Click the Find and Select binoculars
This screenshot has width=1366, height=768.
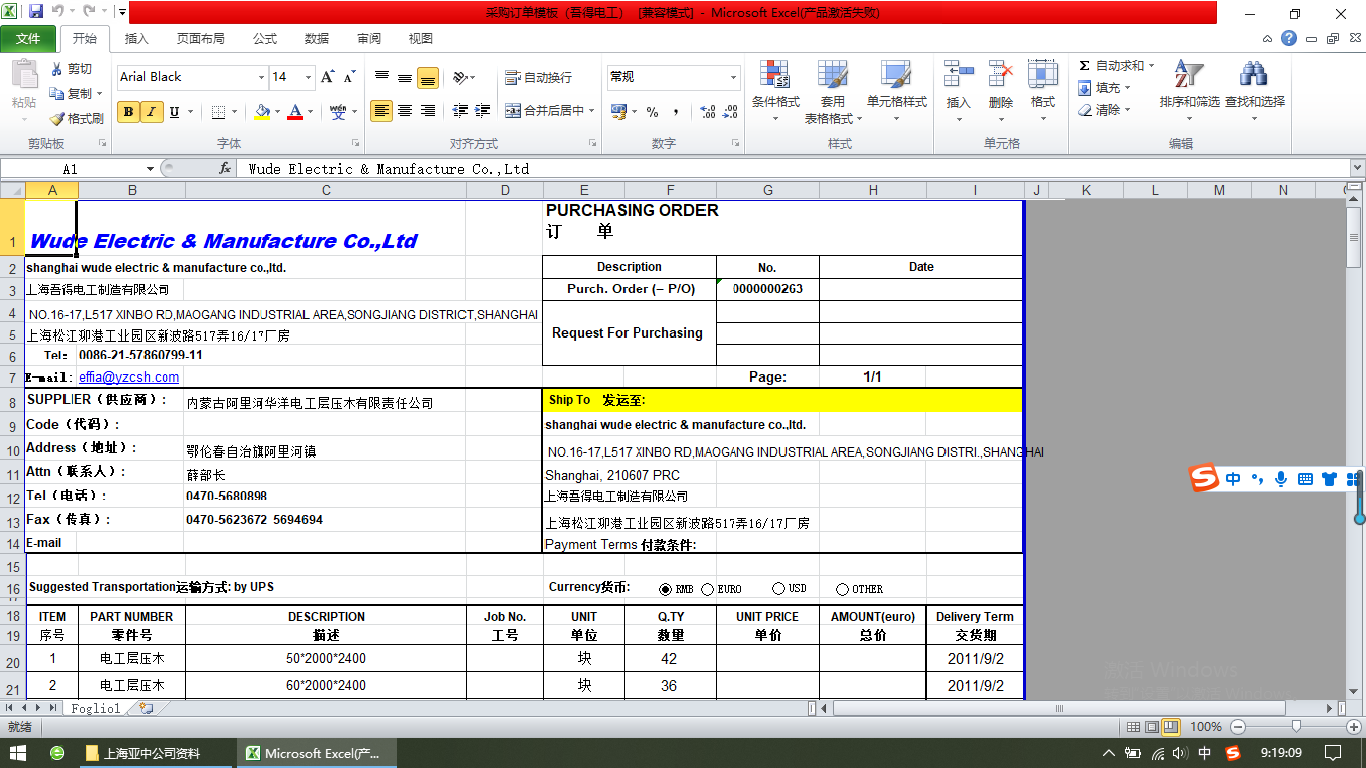coord(1254,76)
